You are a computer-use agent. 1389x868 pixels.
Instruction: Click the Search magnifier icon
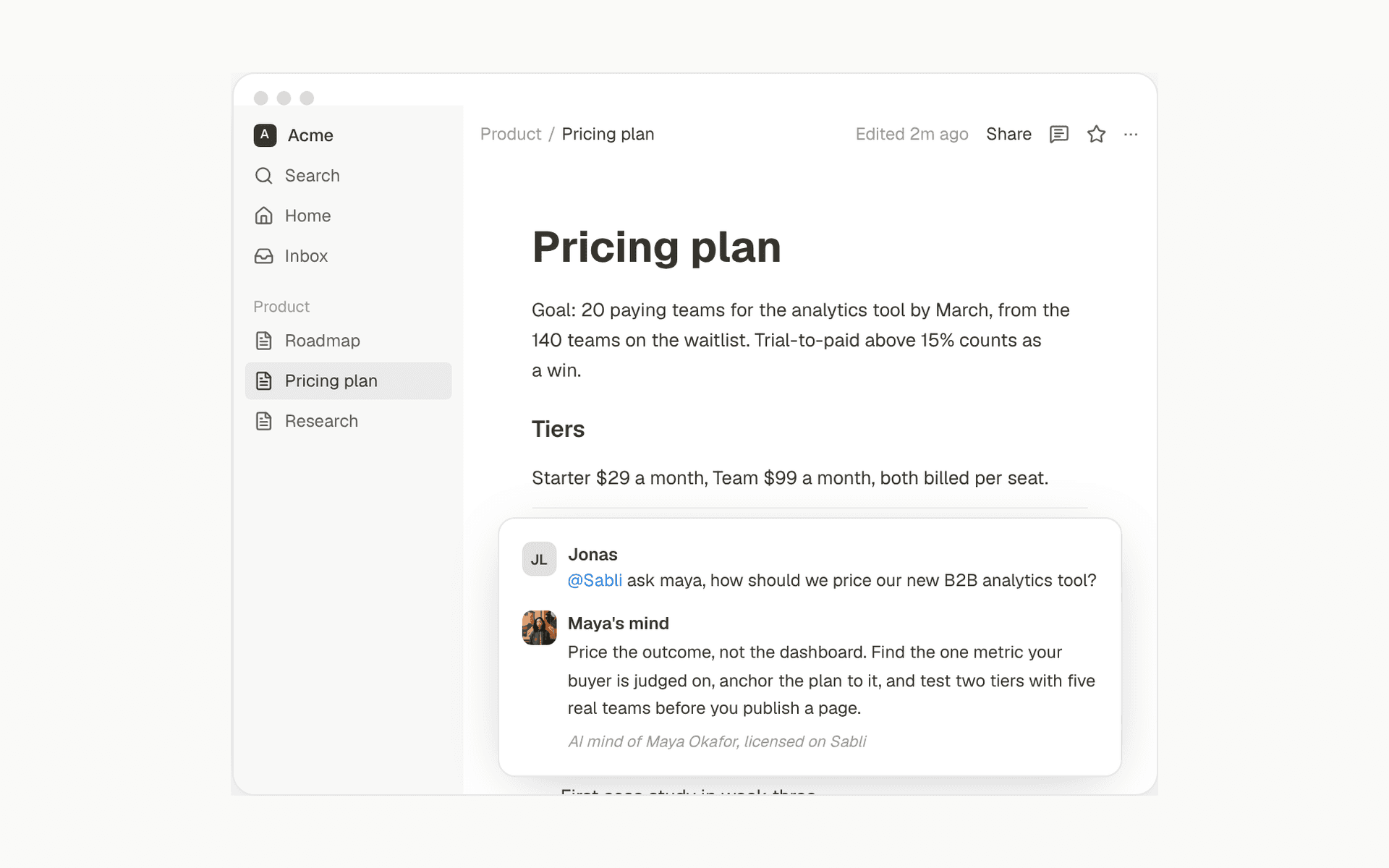point(264,176)
